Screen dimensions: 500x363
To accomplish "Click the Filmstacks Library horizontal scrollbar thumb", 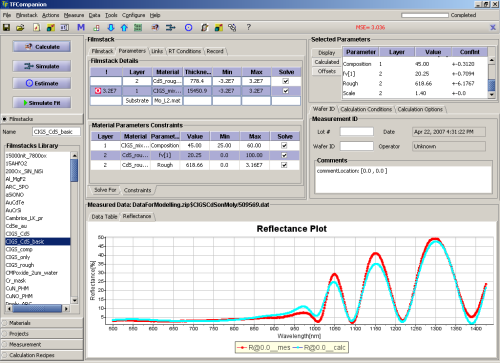I will (37, 309).
